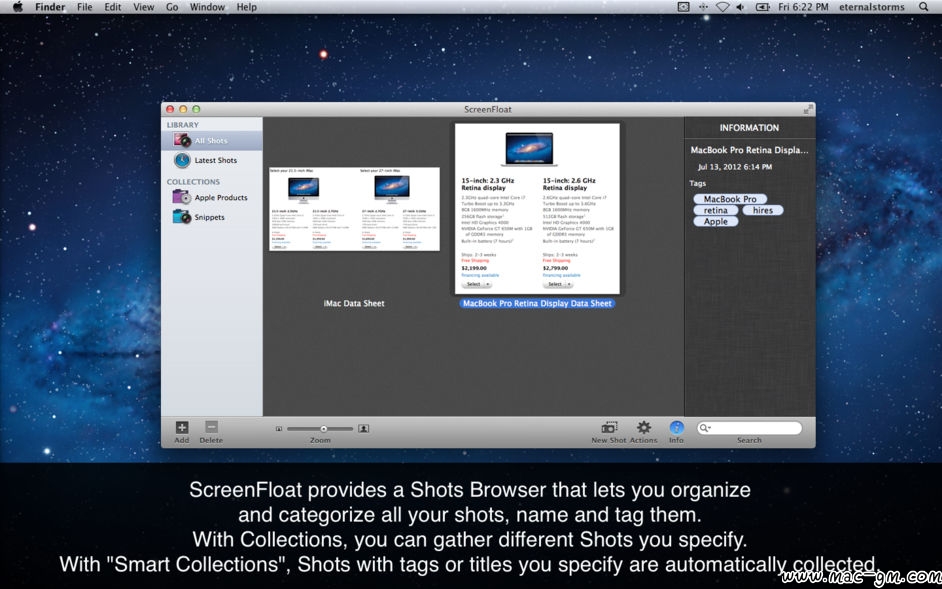Select the iMac Data Sheet thumbnail
The image size is (942, 589).
(354, 209)
